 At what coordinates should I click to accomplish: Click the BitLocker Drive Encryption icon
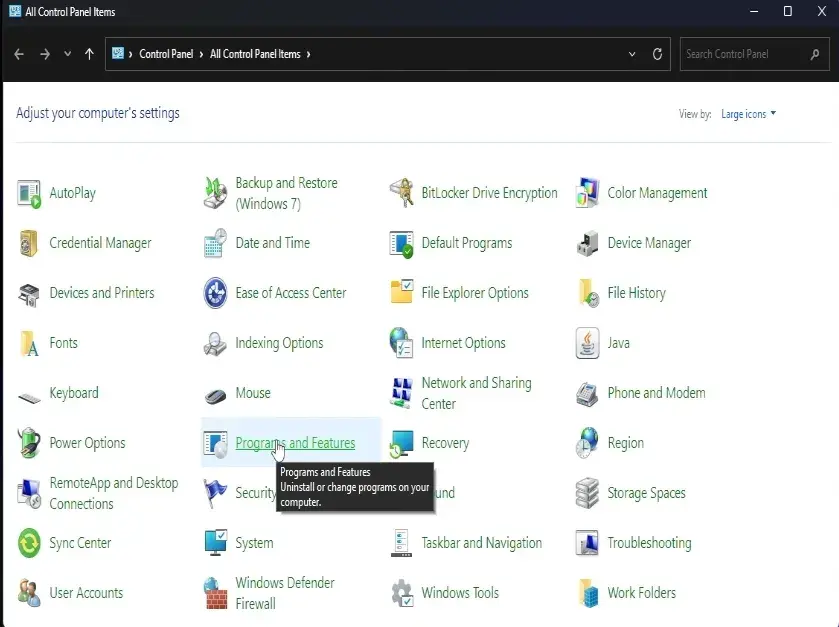[402, 193]
